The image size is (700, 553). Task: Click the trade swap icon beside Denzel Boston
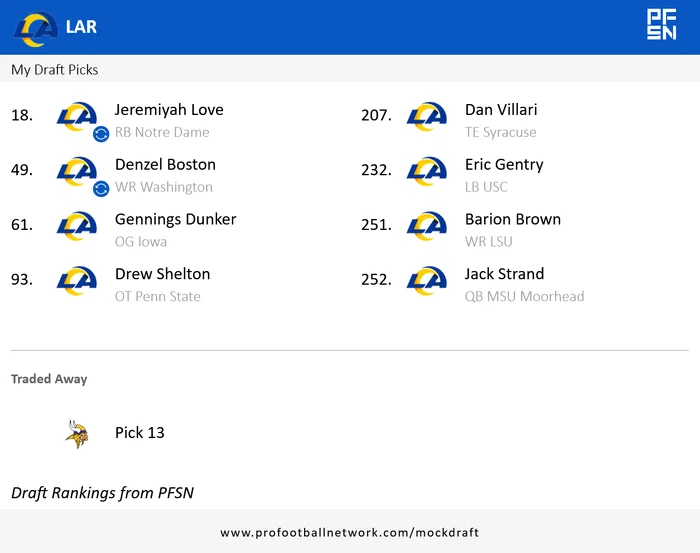100,189
